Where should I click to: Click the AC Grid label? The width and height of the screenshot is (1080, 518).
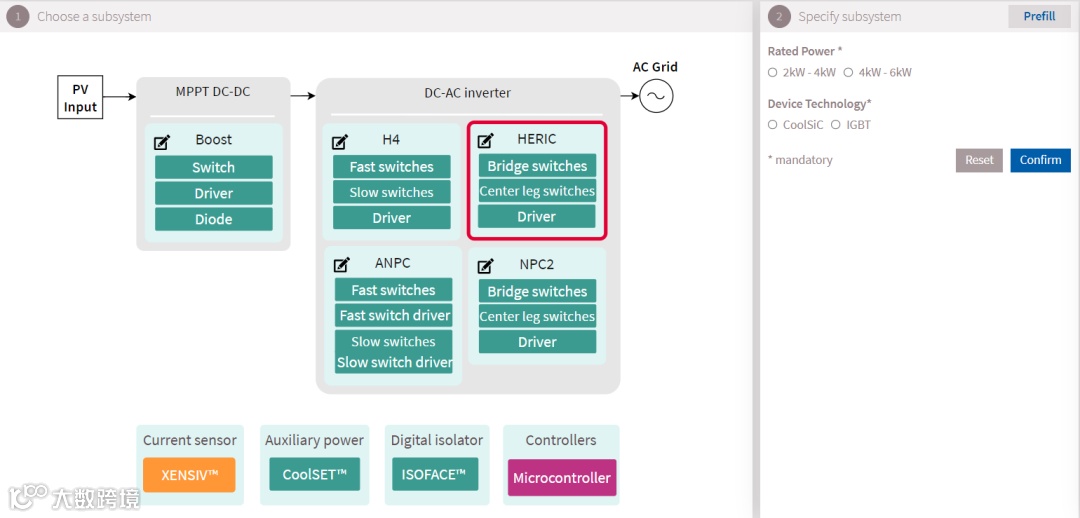click(x=655, y=67)
